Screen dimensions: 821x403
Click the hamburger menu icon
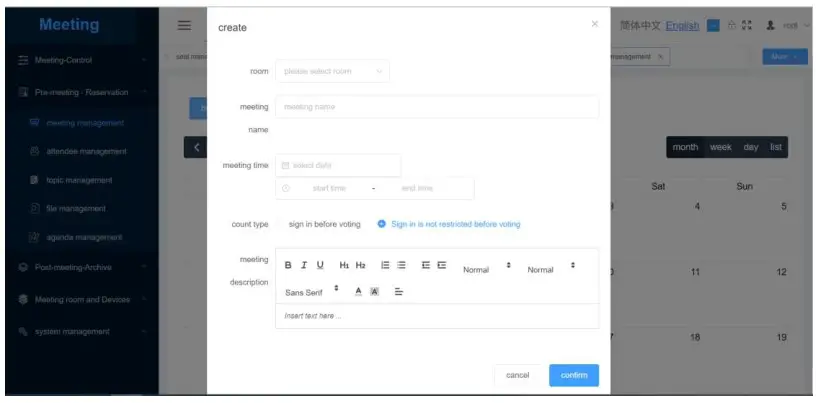pyautogui.click(x=184, y=25)
